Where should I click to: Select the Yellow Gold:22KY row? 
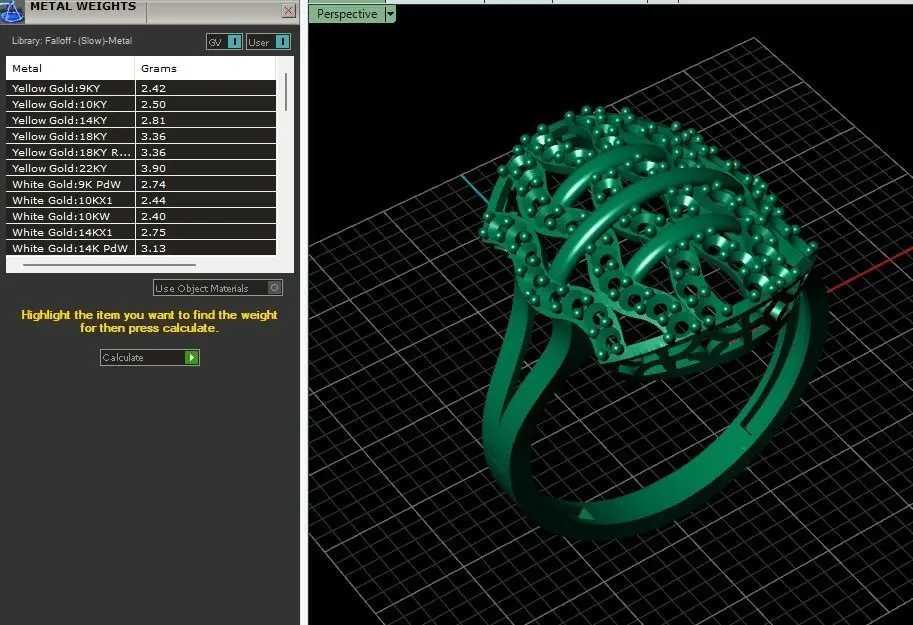point(141,168)
